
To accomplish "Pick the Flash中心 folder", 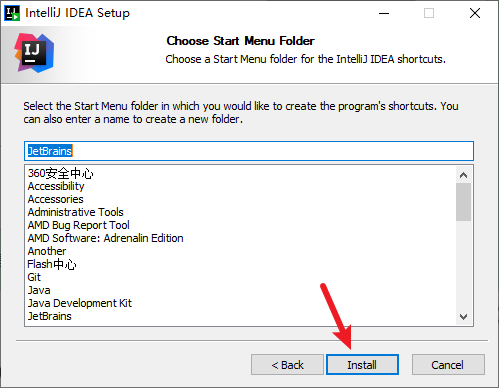I will coord(52,264).
